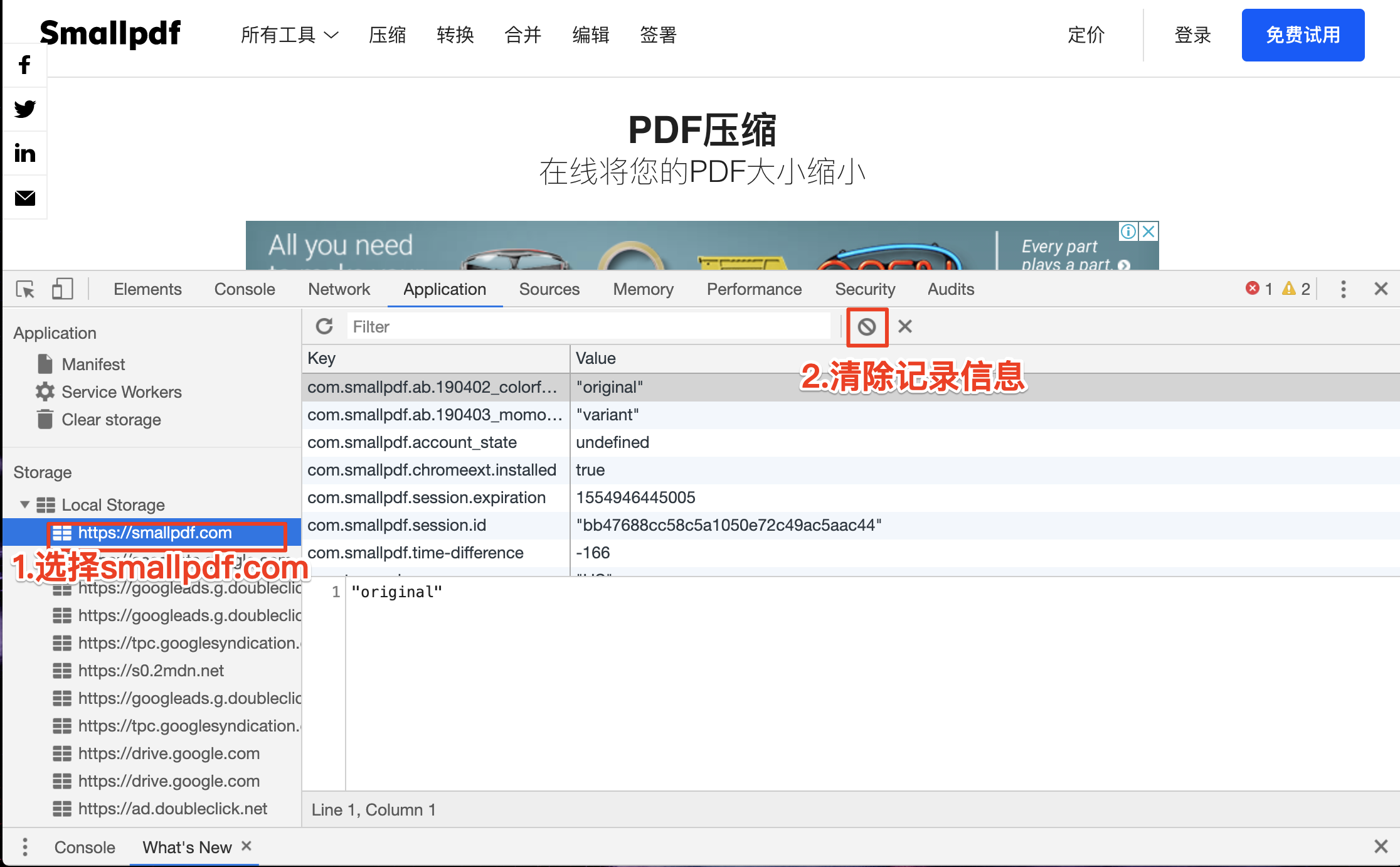
Task: Open DevTools three-dot customize menu
Action: [1343, 289]
